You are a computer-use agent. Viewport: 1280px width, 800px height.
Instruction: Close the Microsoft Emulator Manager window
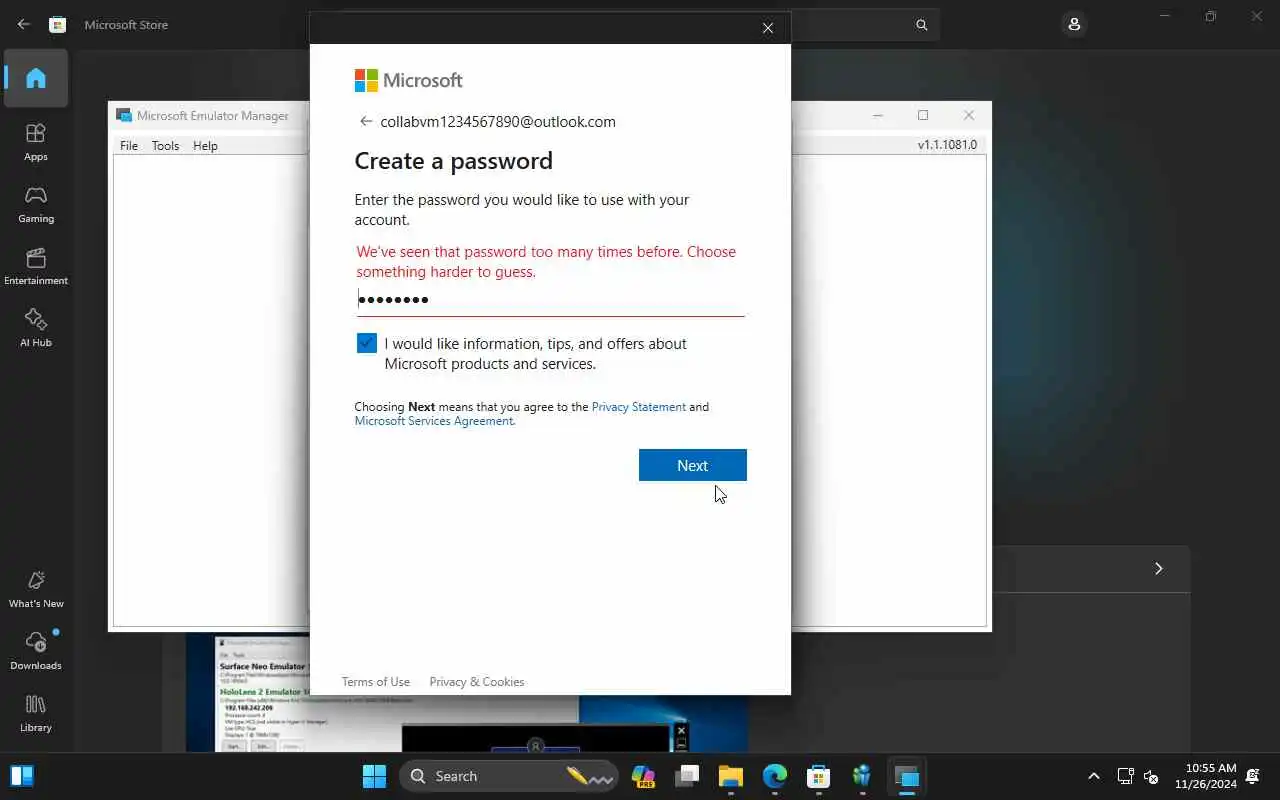tap(968, 115)
